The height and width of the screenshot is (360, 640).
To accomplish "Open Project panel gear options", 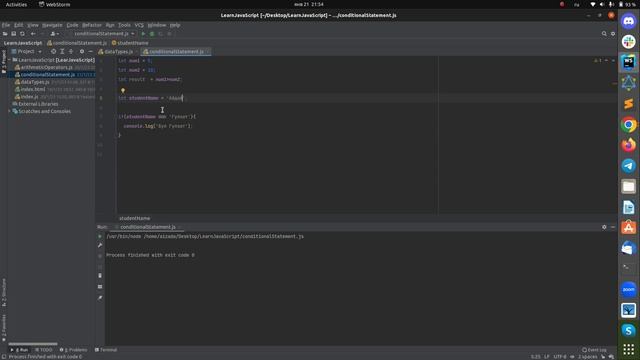I will coord(82,51).
